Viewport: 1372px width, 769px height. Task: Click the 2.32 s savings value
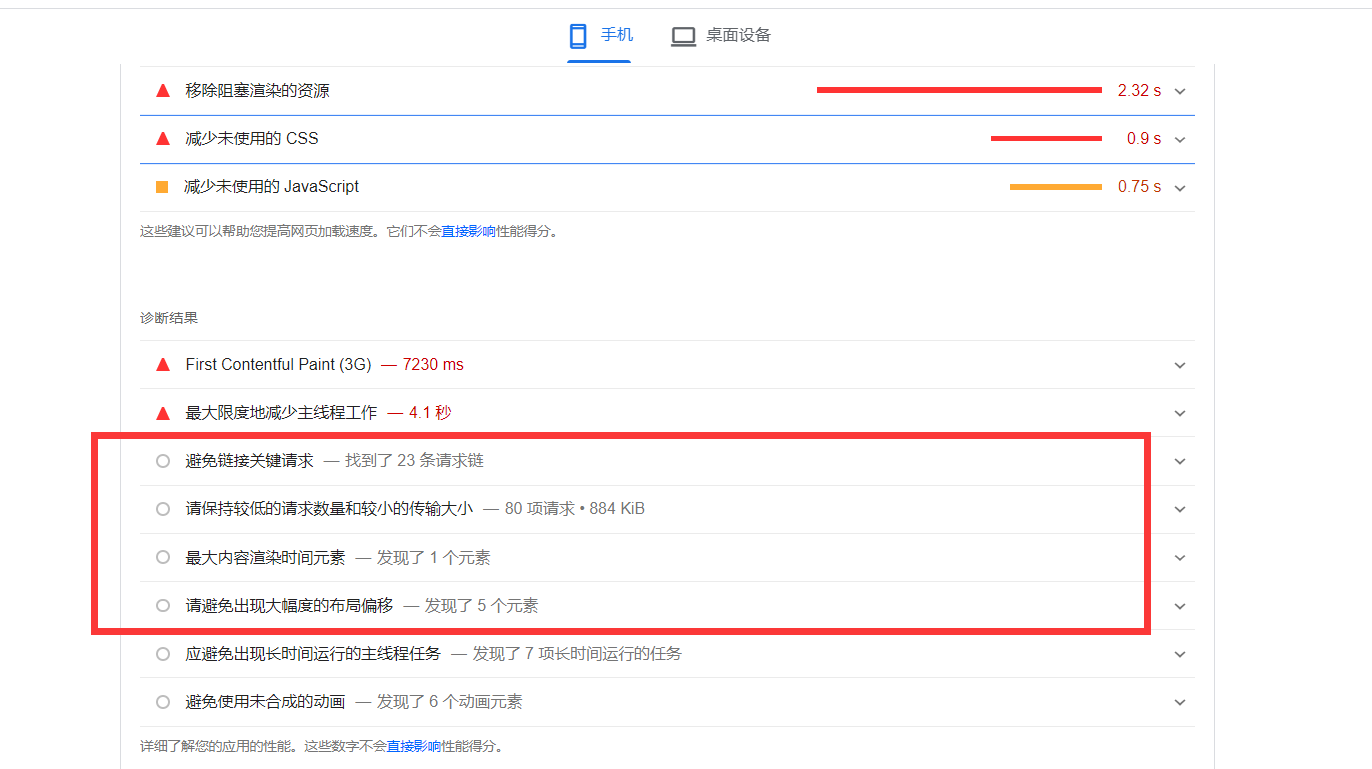coord(1139,91)
